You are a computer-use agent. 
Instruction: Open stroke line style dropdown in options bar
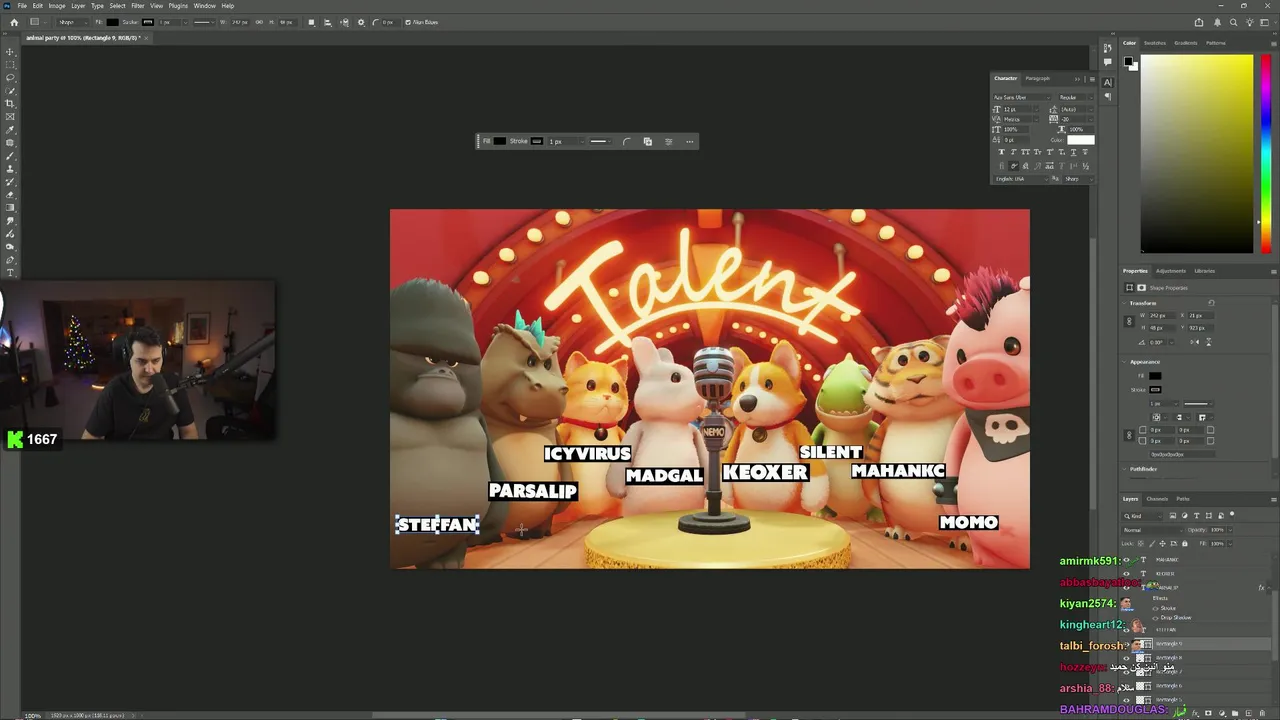204,22
